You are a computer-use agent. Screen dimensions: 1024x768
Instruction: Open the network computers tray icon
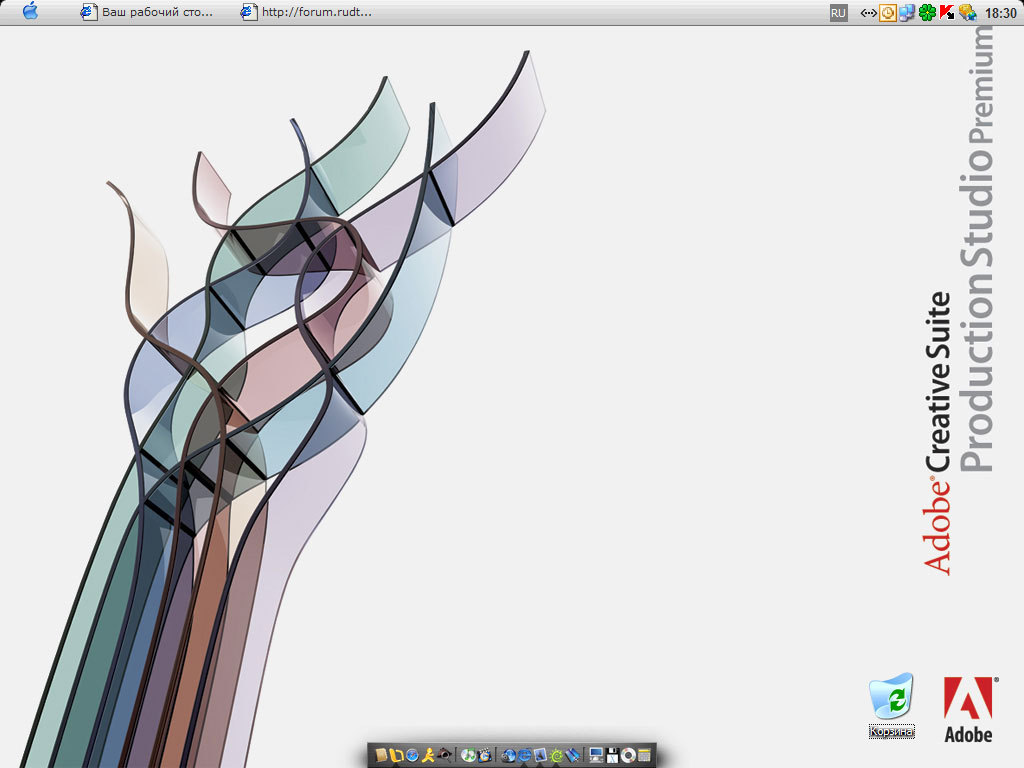pyautogui.click(x=907, y=12)
